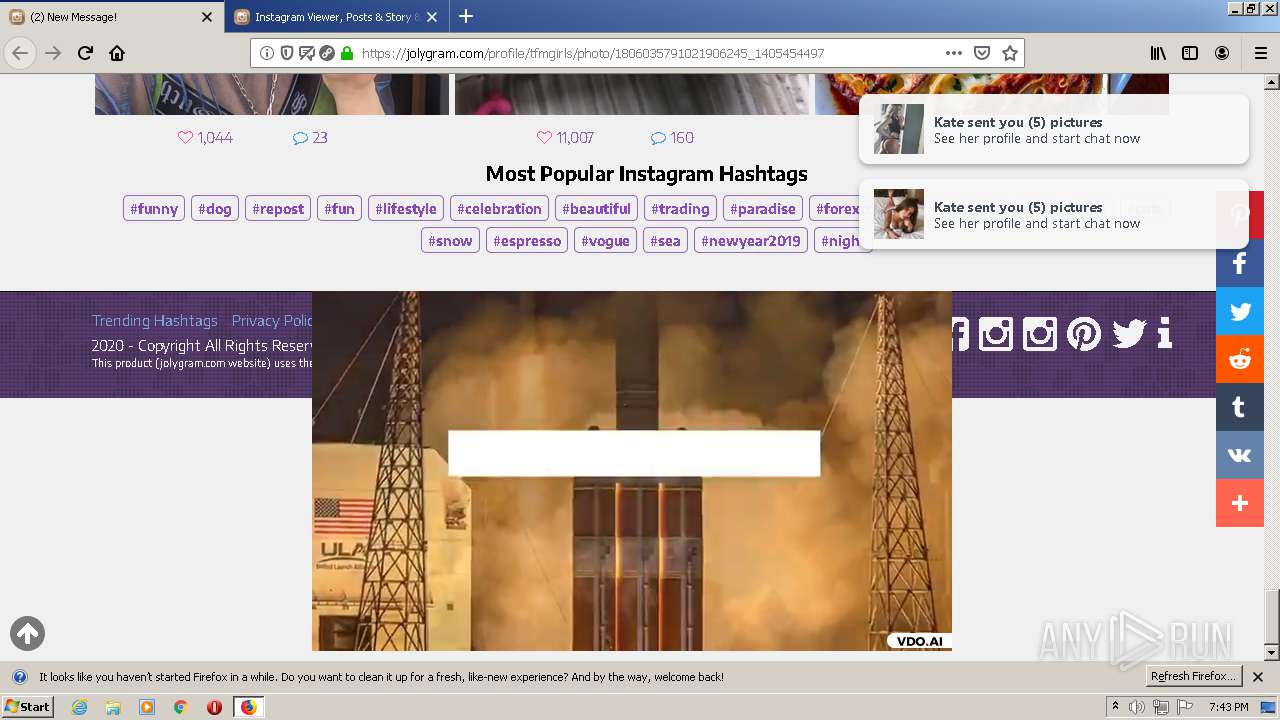Open Opera from the taskbar
Viewport: 1280px width, 720px height.
pyautogui.click(x=214, y=707)
